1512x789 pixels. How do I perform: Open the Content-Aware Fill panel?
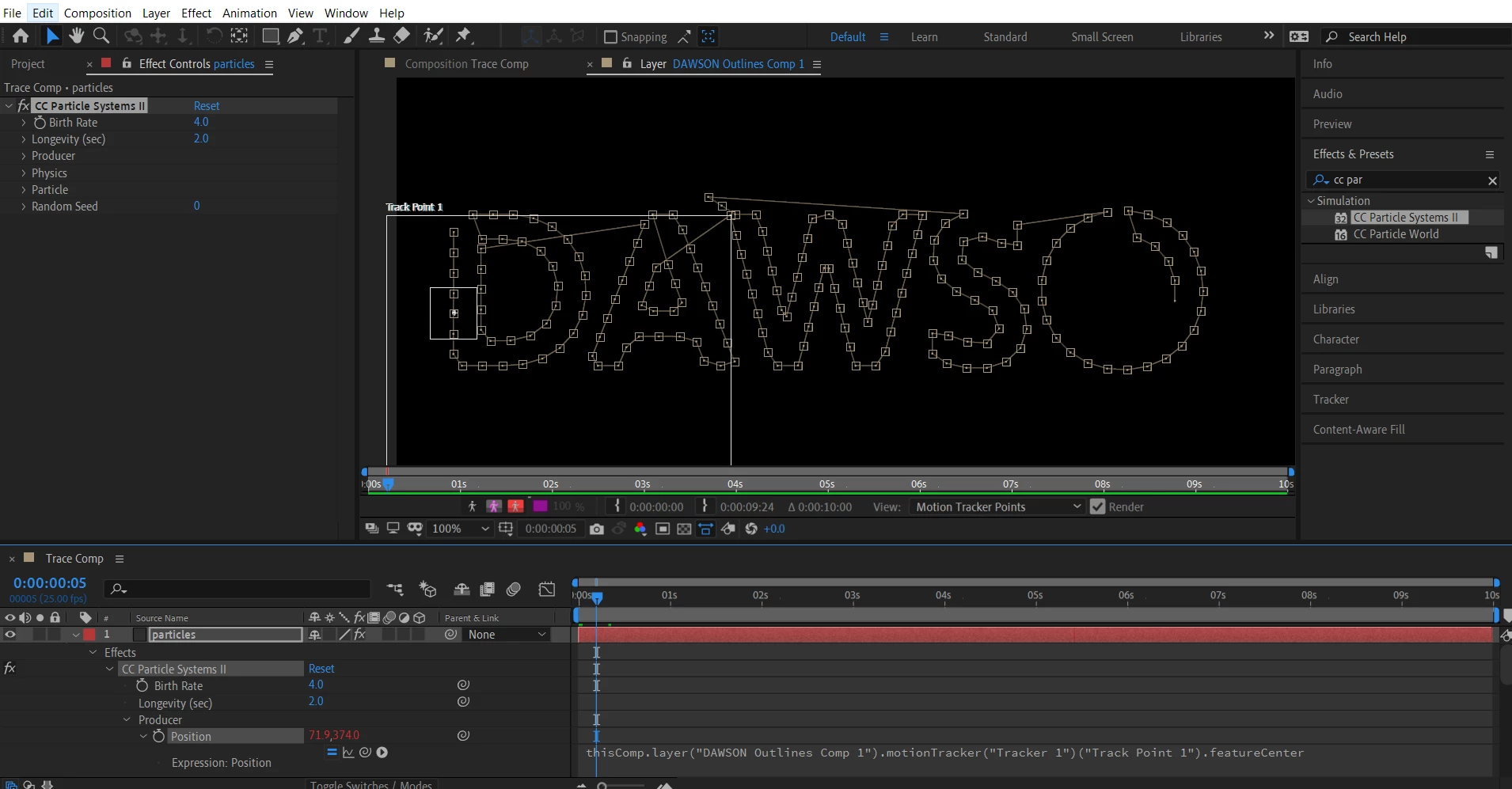(1358, 430)
